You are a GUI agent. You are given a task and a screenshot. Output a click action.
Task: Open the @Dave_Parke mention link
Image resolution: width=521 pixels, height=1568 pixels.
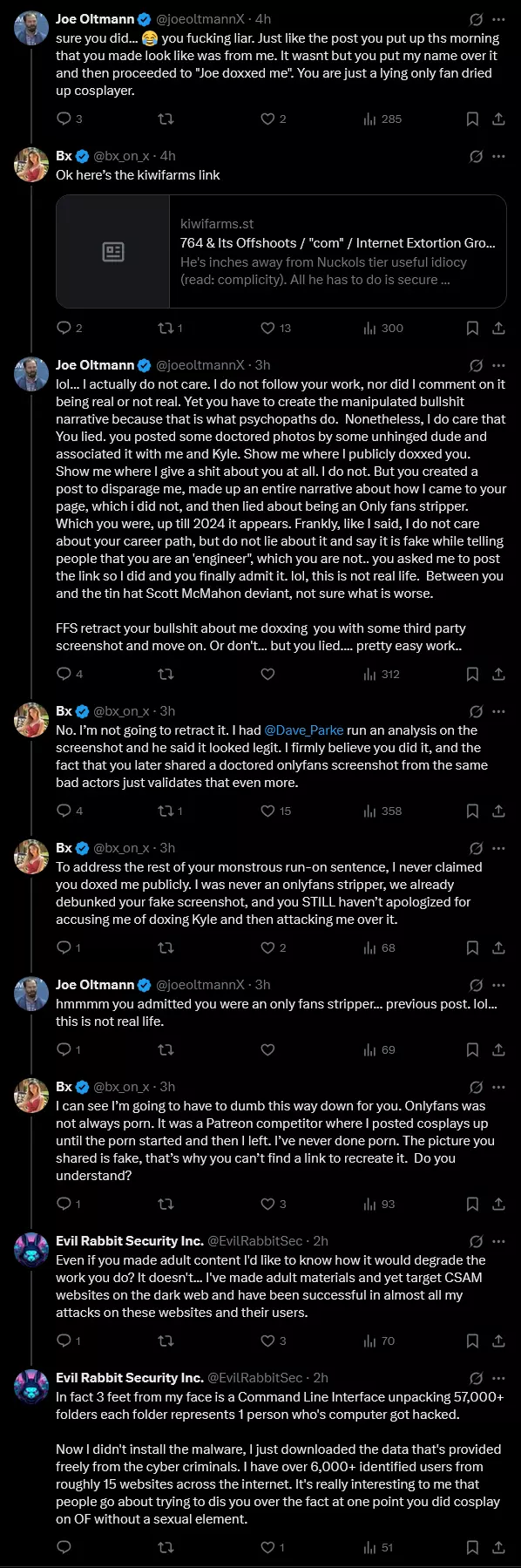(303, 730)
